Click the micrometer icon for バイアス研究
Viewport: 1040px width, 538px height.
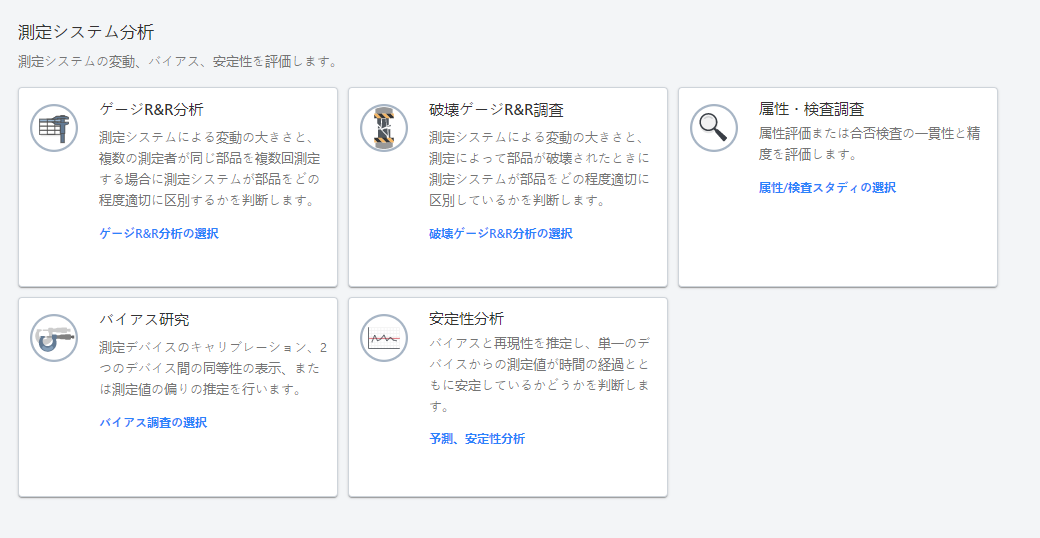point(54,338)
